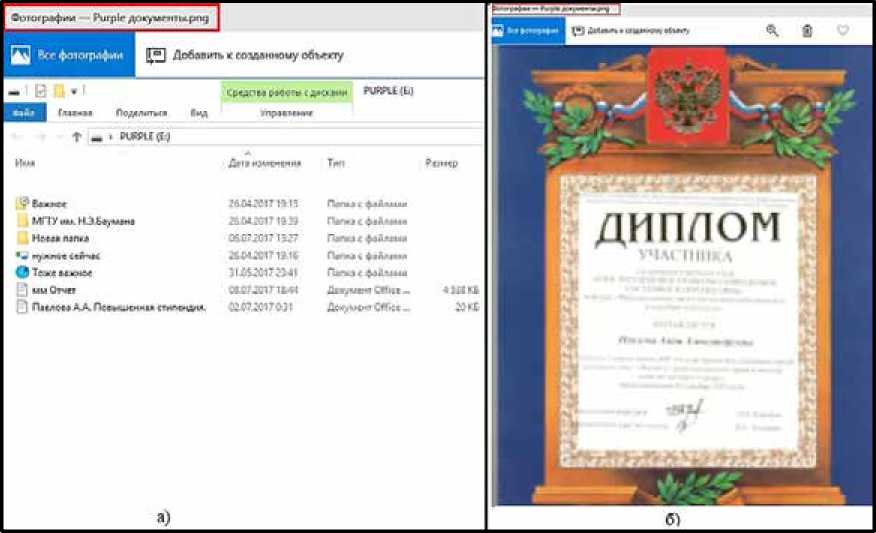The image size is (876, 533).
Task: Click Добавить к созданному объекту in the left panel
Action: (x=245, y=55)
